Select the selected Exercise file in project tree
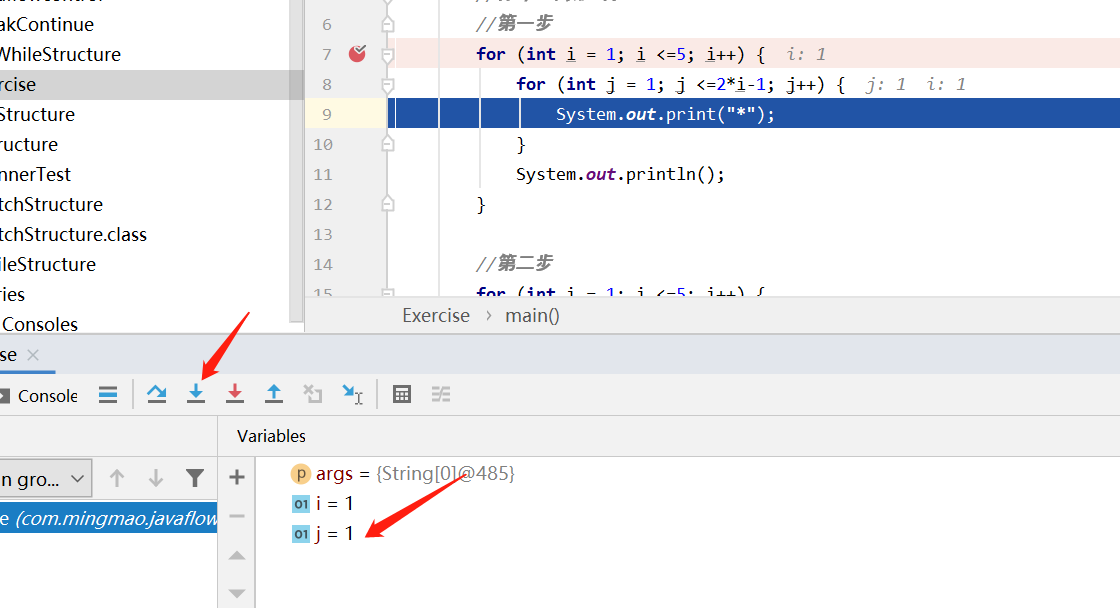Viewport: 1120px width, 608px height. click(144, 84)
